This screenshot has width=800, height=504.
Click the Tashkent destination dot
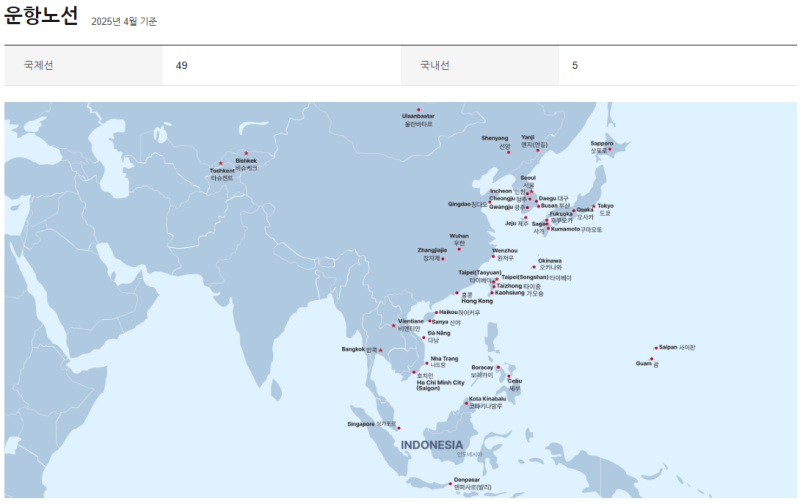[221, 164]
